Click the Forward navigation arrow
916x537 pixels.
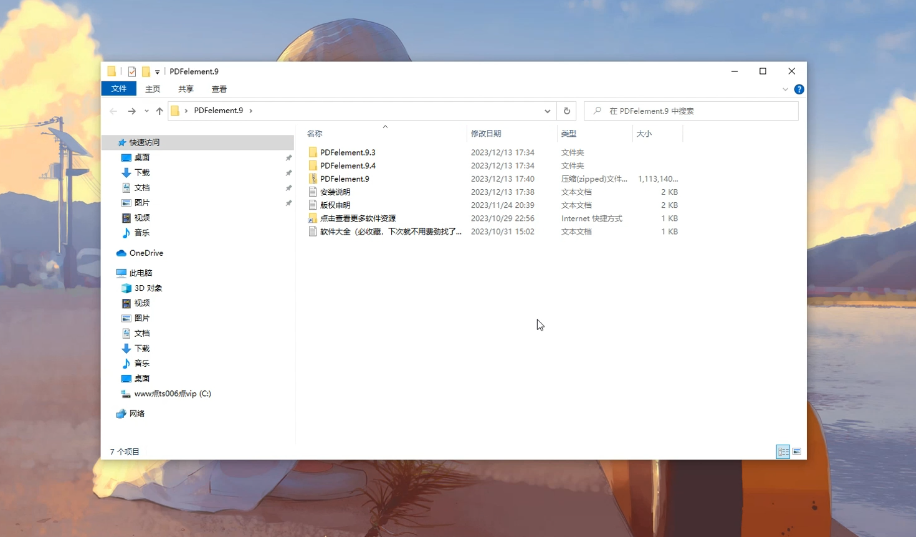pyautogui.click(x=131, y=111)
